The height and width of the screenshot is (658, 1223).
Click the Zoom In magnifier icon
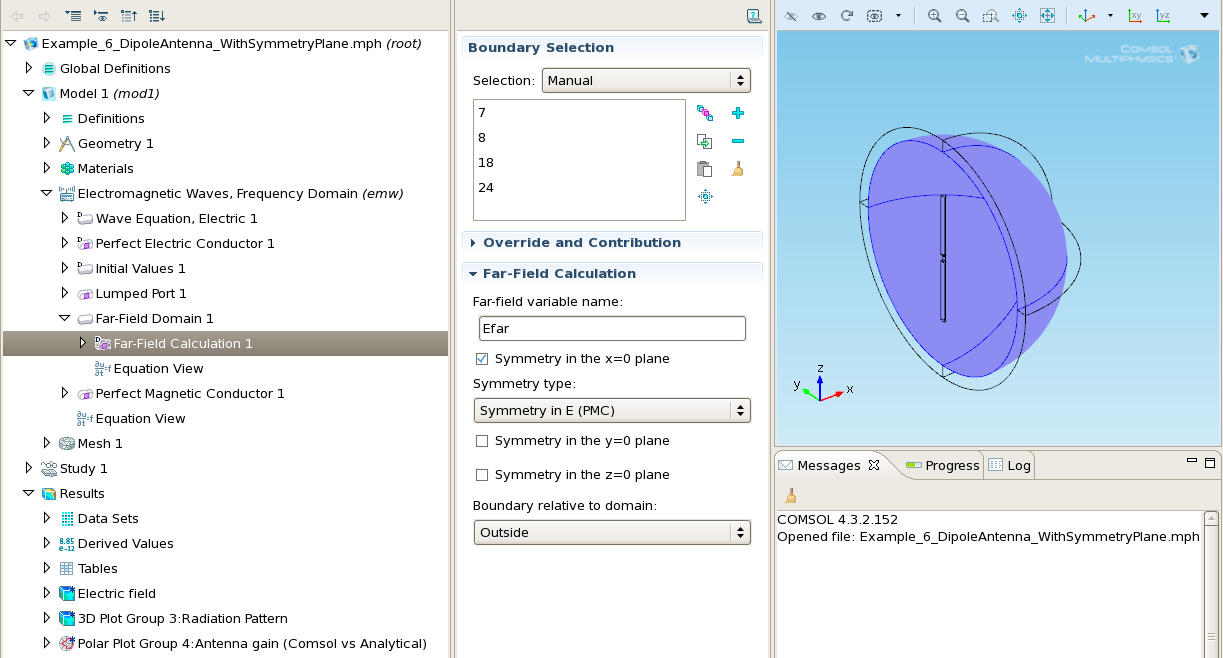(x=934, y=16)
